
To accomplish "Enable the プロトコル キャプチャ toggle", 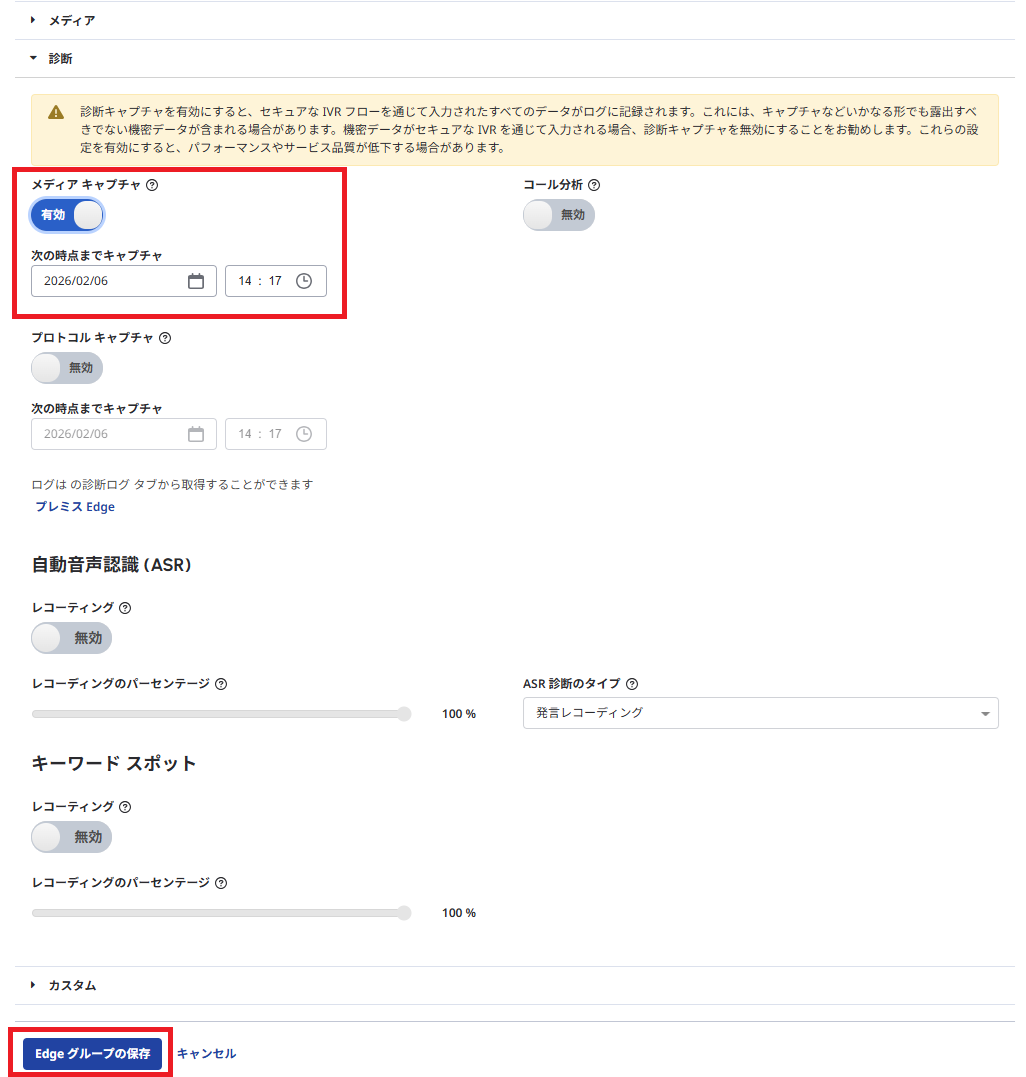I will (x=67, y=368).
